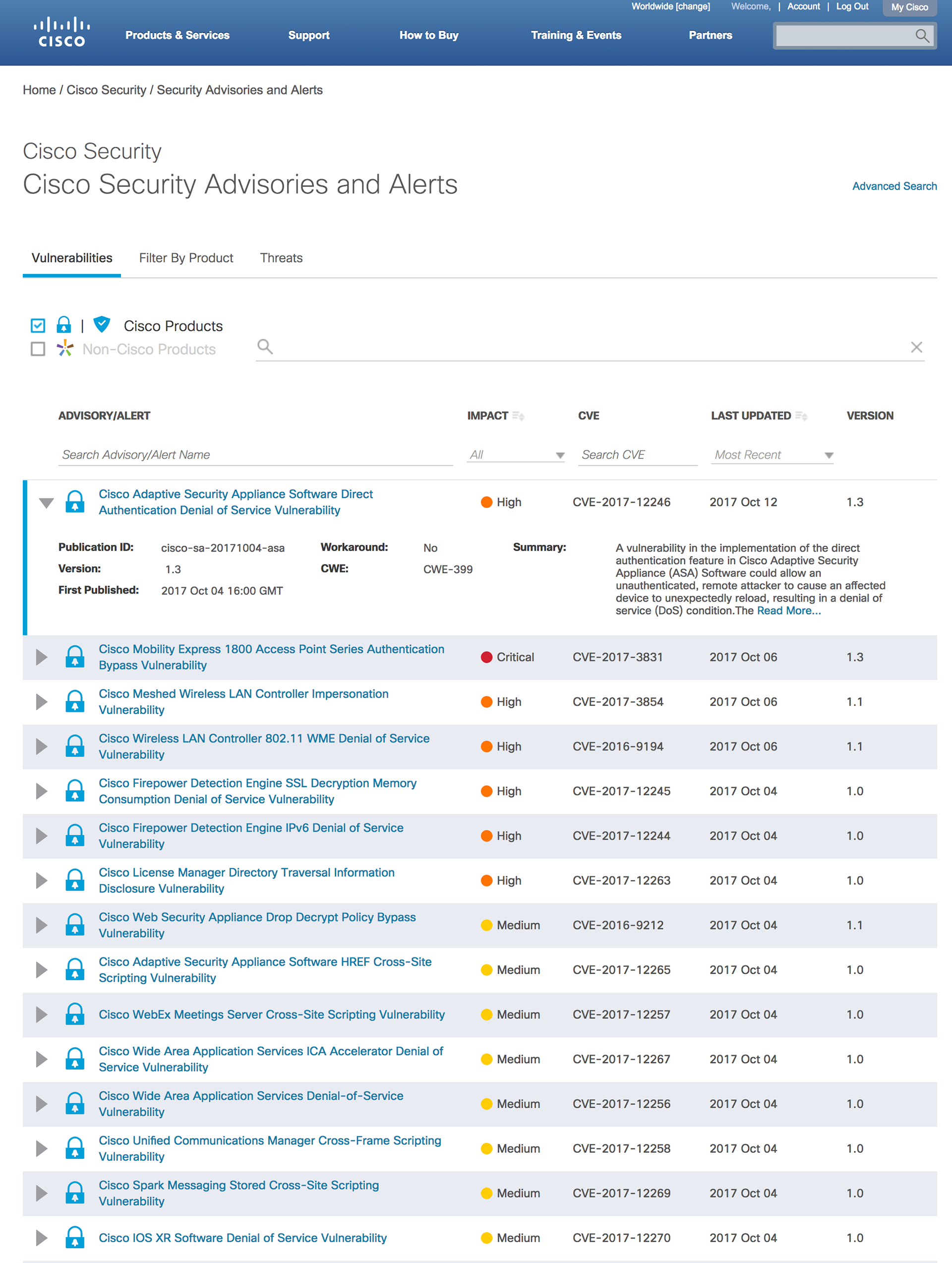
Task: Open the Partners menu
Action: pyautogui.click(x=710, y=35)
